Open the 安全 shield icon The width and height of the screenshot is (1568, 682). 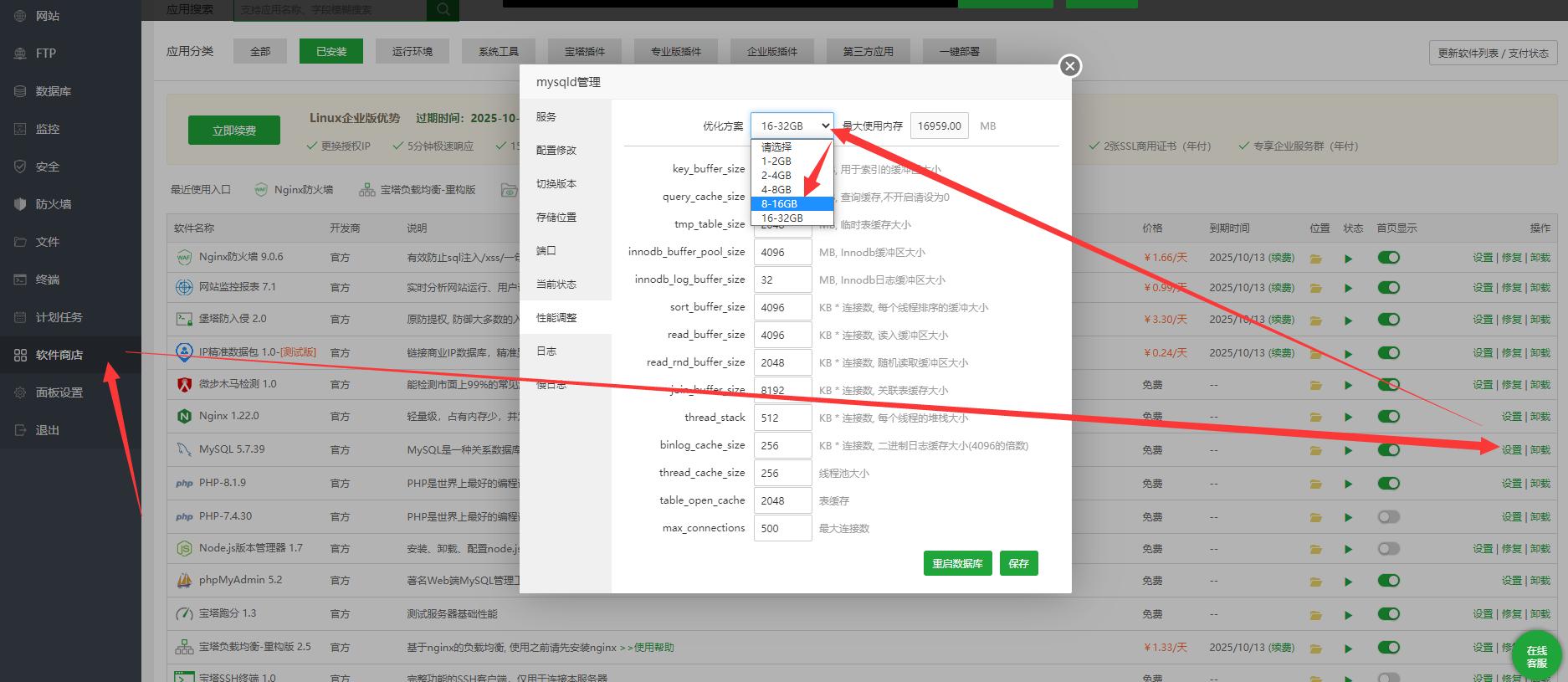point(20,167)
